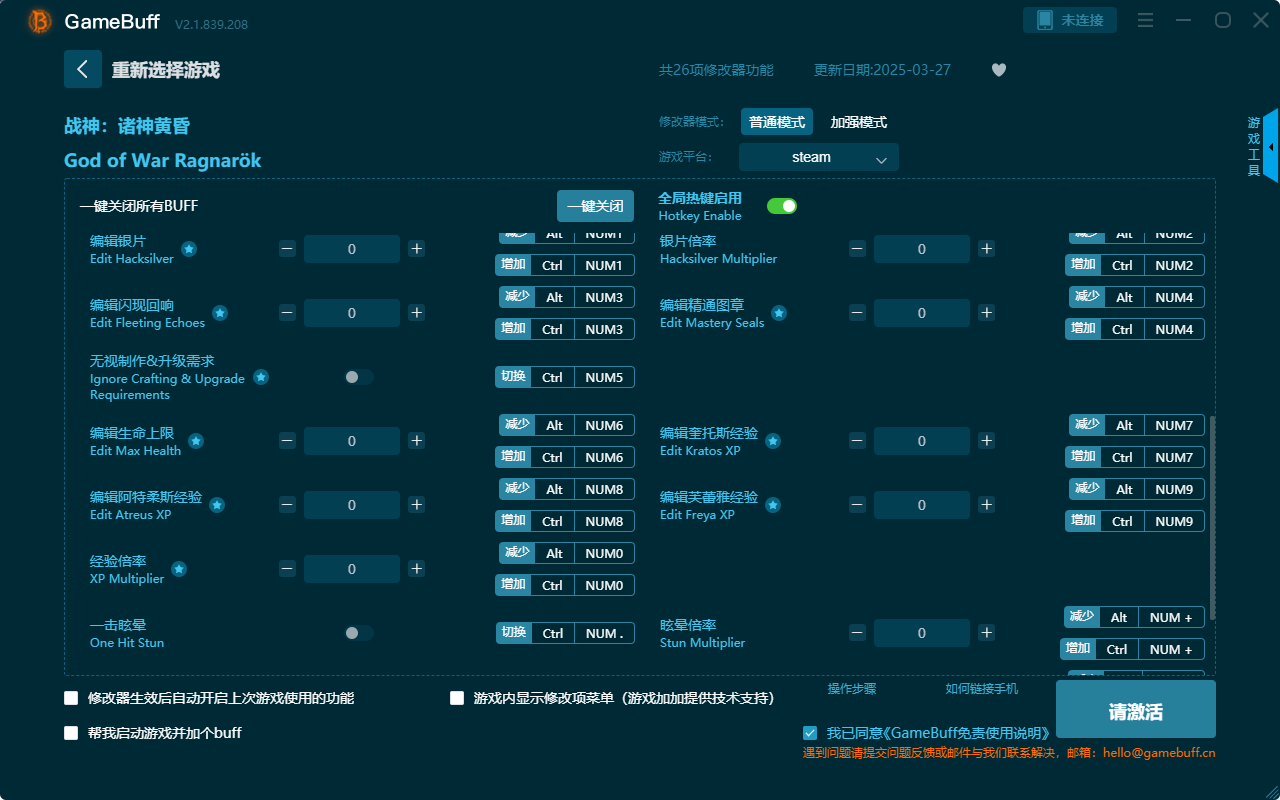Screen dimensions: 1280x800
Task: Click the star beside Edit Hacksilver
Action: (188, 249)
